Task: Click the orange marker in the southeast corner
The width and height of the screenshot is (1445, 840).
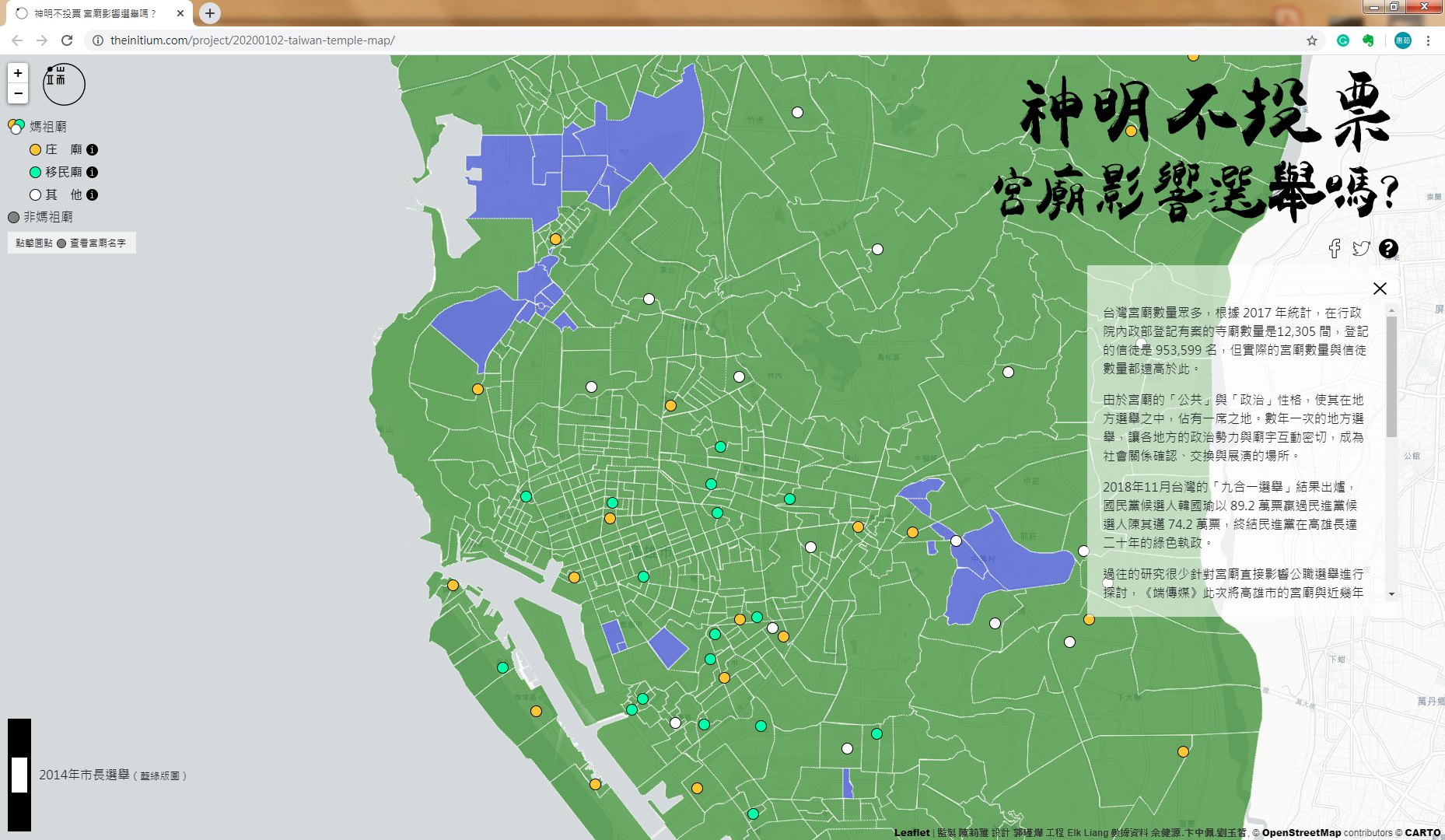Action: point(1183,751)
